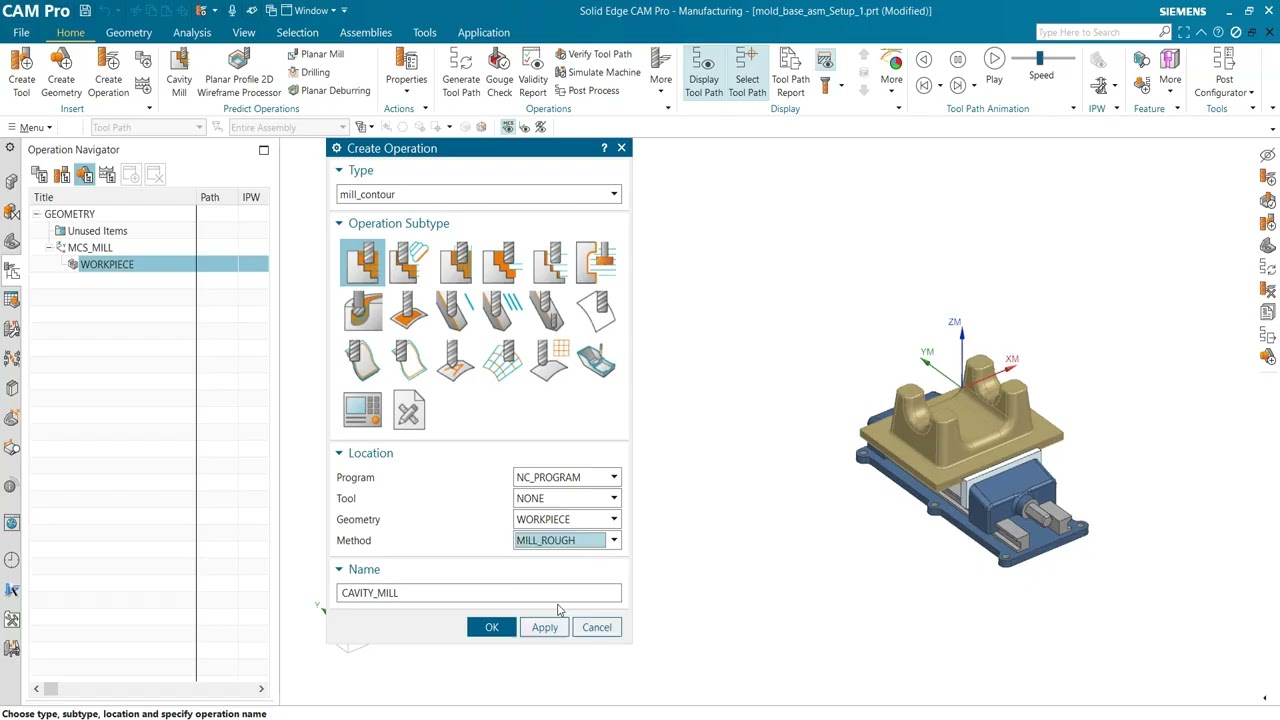This screenshot has height=720, width=1280.
Task: Switch to the Application tab
Action: [484, 32]
